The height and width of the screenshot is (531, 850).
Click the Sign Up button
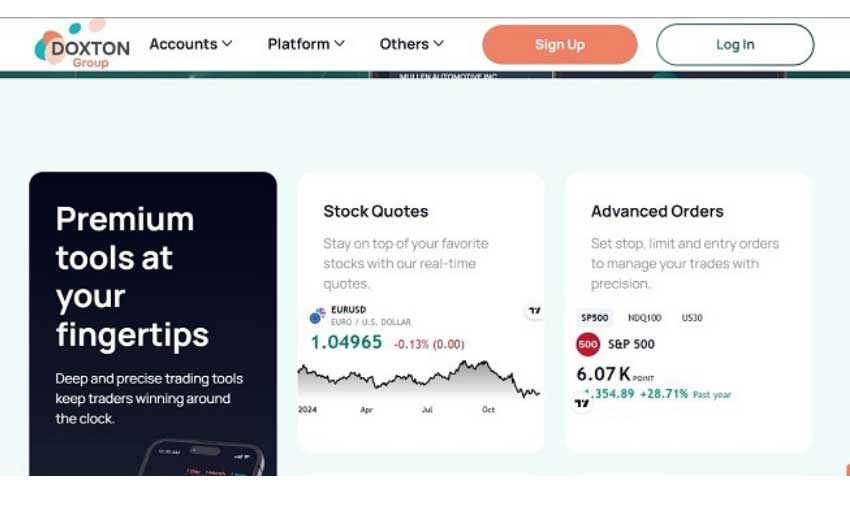[559, 45]
